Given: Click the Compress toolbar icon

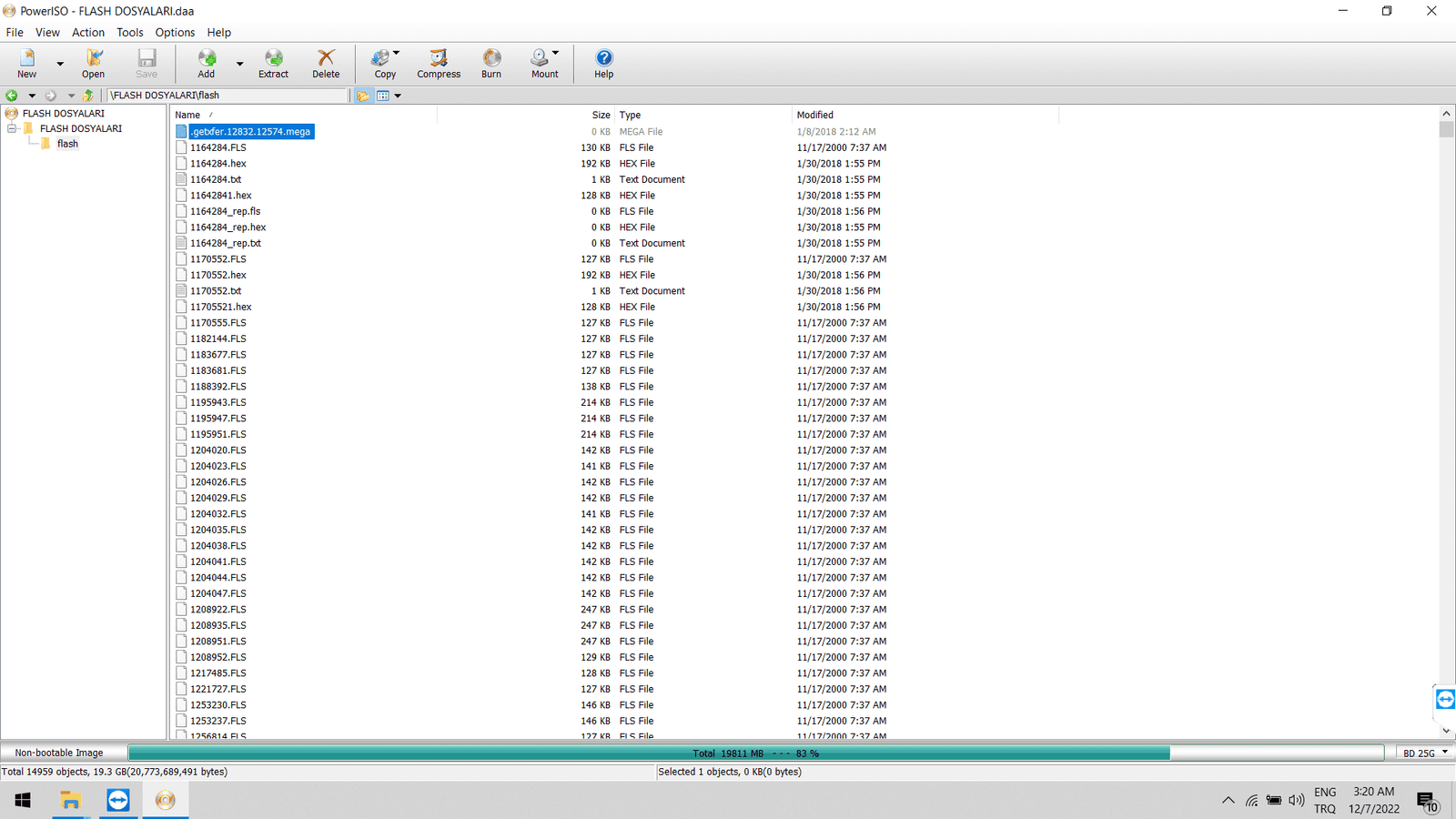Looking at the screenshot, I should (x=439, y=64).
